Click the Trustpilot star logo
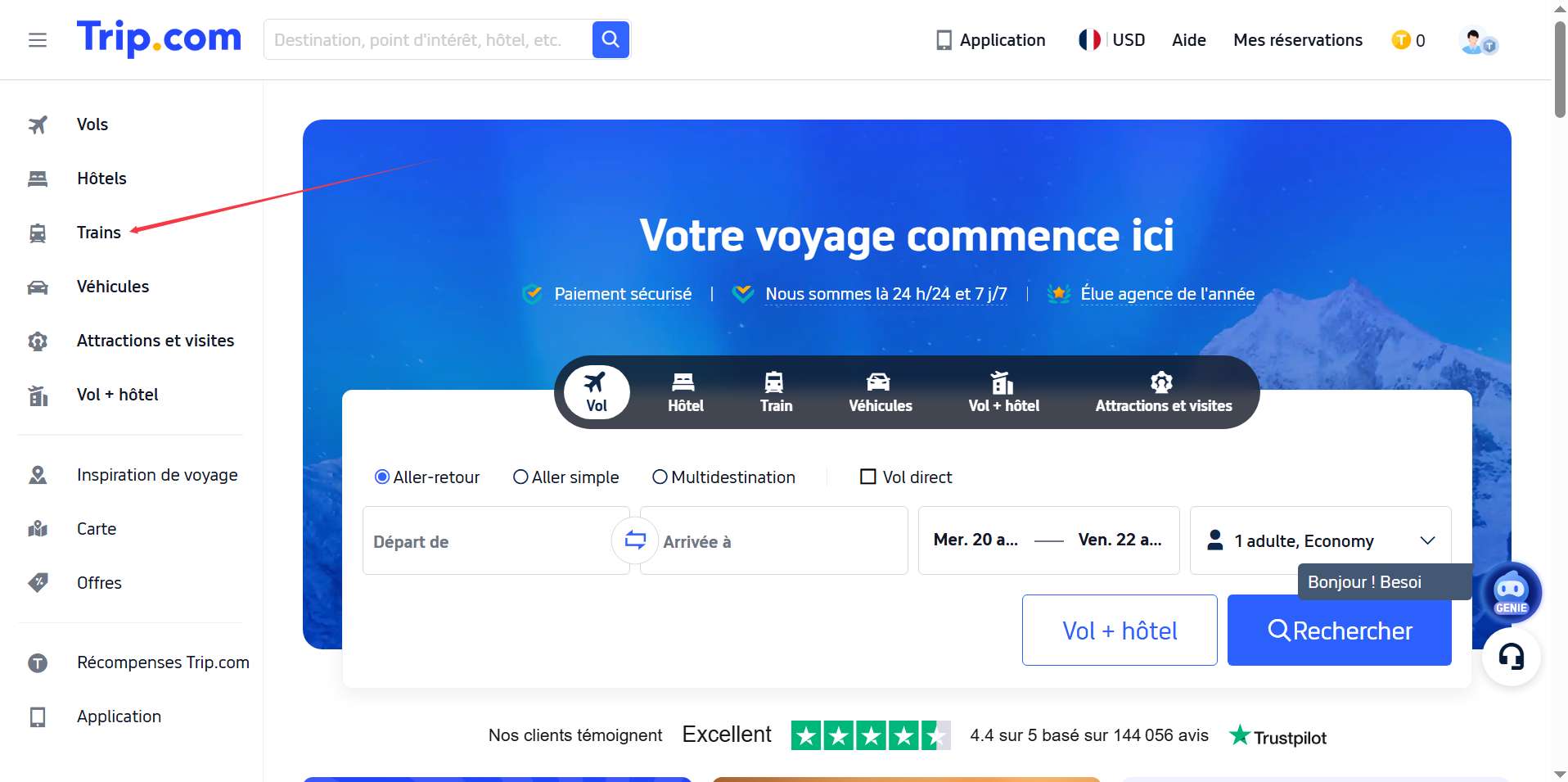Image resolution: width=1568 pixels, height=782 pixels. coord(1240,735)
